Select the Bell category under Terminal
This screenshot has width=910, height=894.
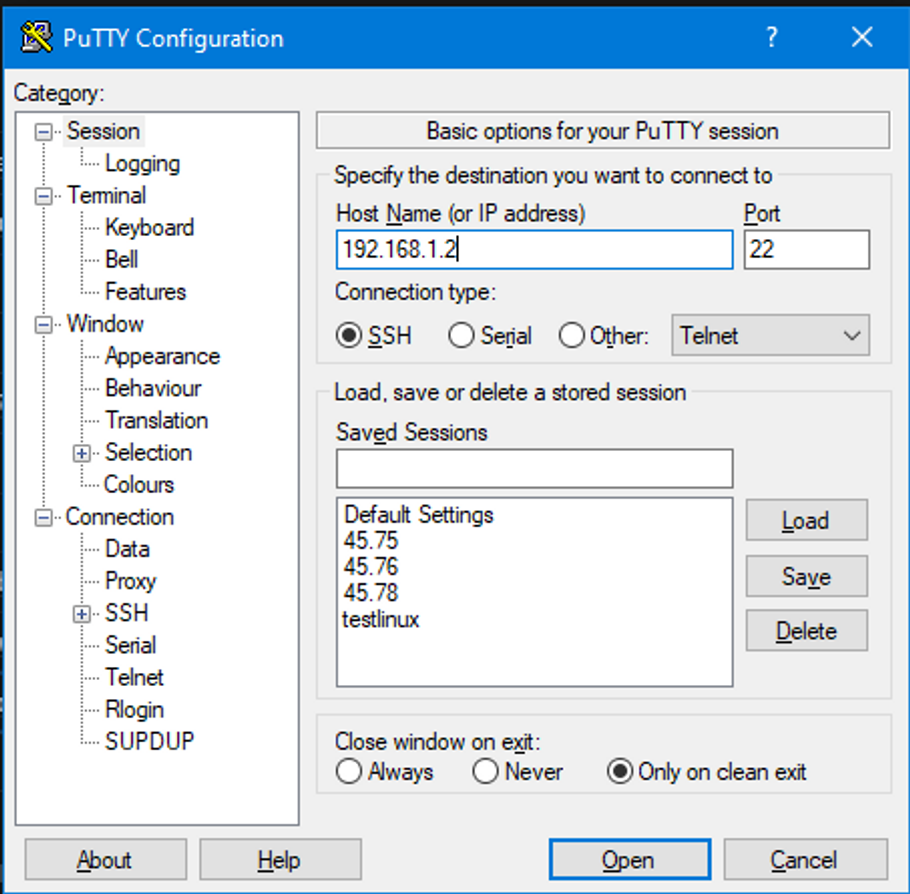coord(121,259)
